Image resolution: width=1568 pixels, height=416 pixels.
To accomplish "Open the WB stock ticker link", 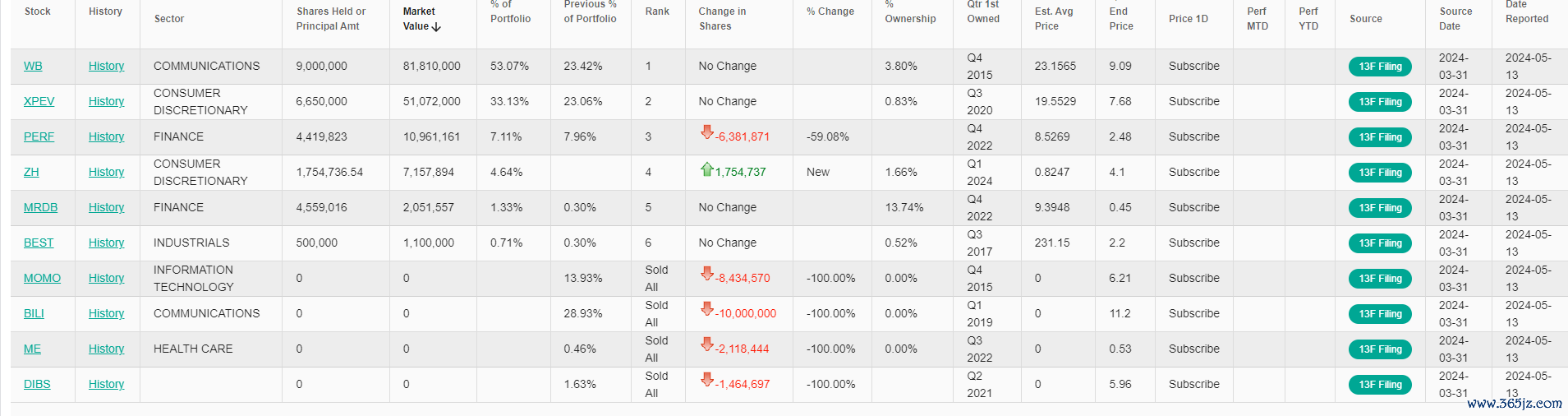I will [x=33, y=66].
